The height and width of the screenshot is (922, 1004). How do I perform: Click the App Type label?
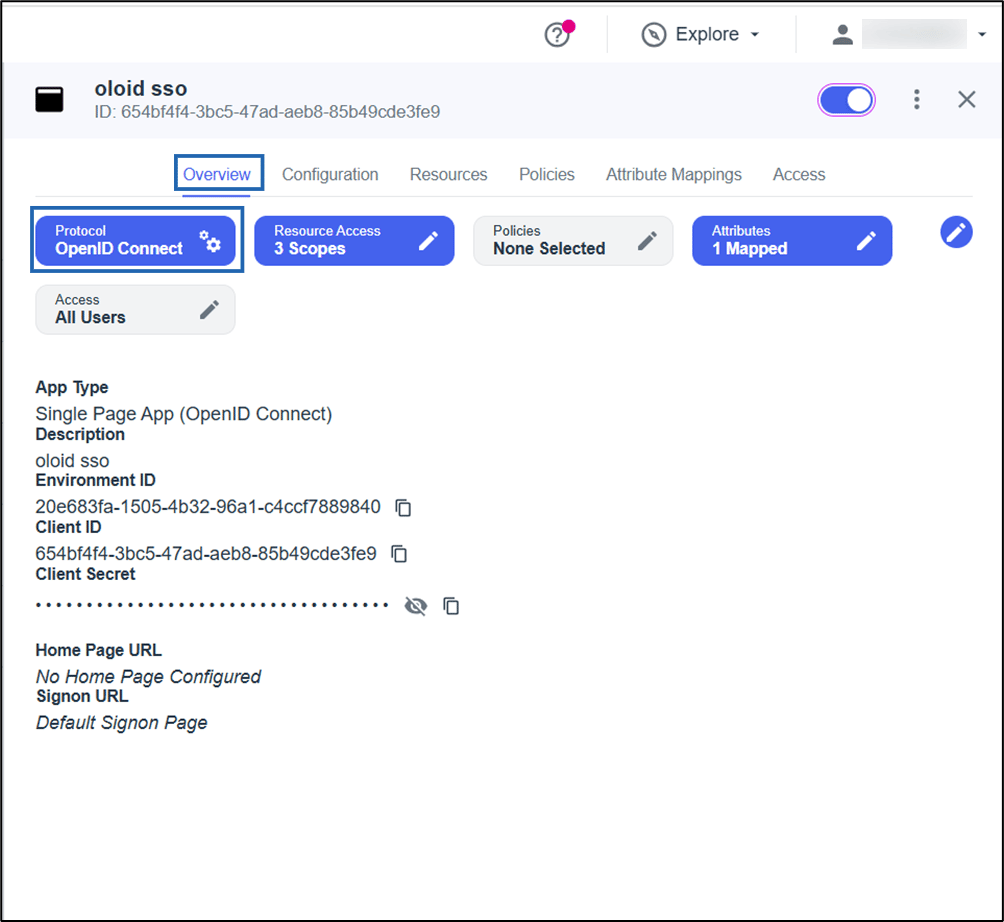(72, 387)
